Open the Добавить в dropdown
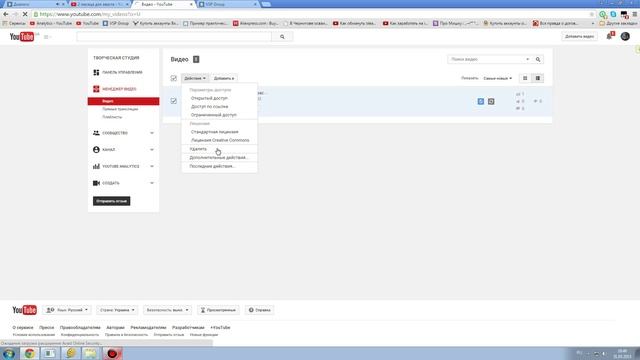This screenshot has width=640, height=360. [x=224, y=78]
